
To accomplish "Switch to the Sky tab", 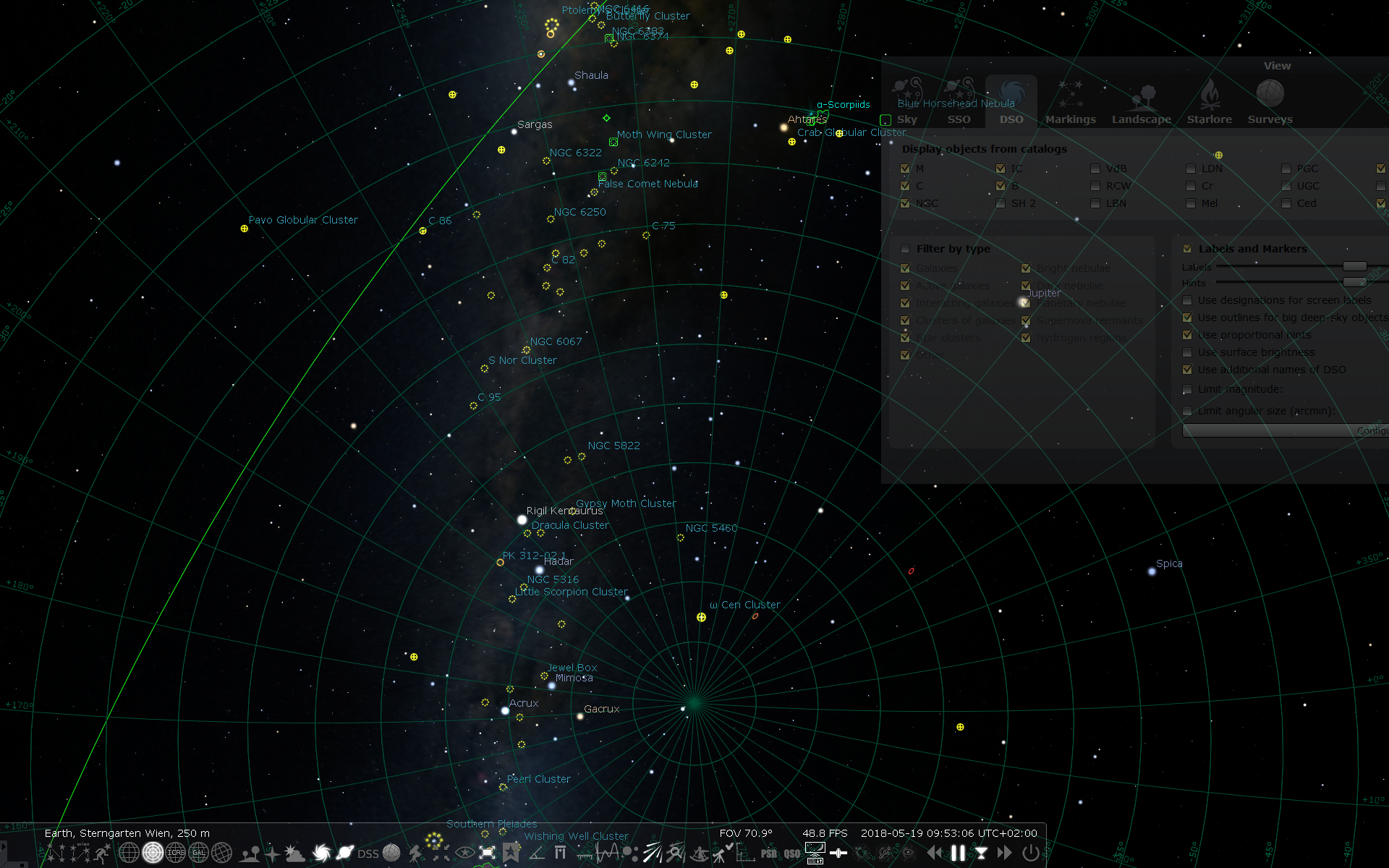I will point(907,101).
